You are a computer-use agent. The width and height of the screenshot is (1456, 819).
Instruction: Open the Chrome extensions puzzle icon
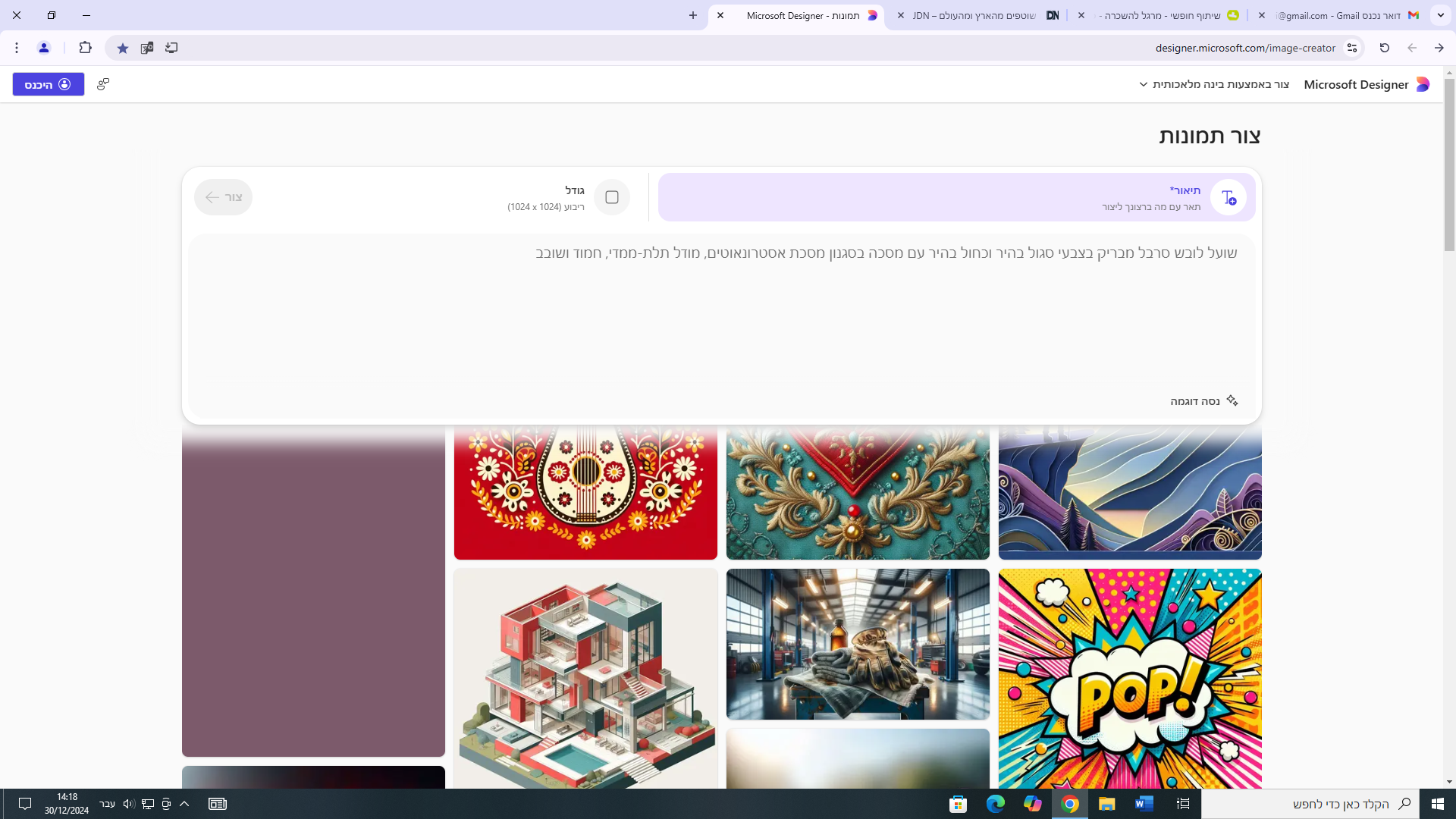85,48
